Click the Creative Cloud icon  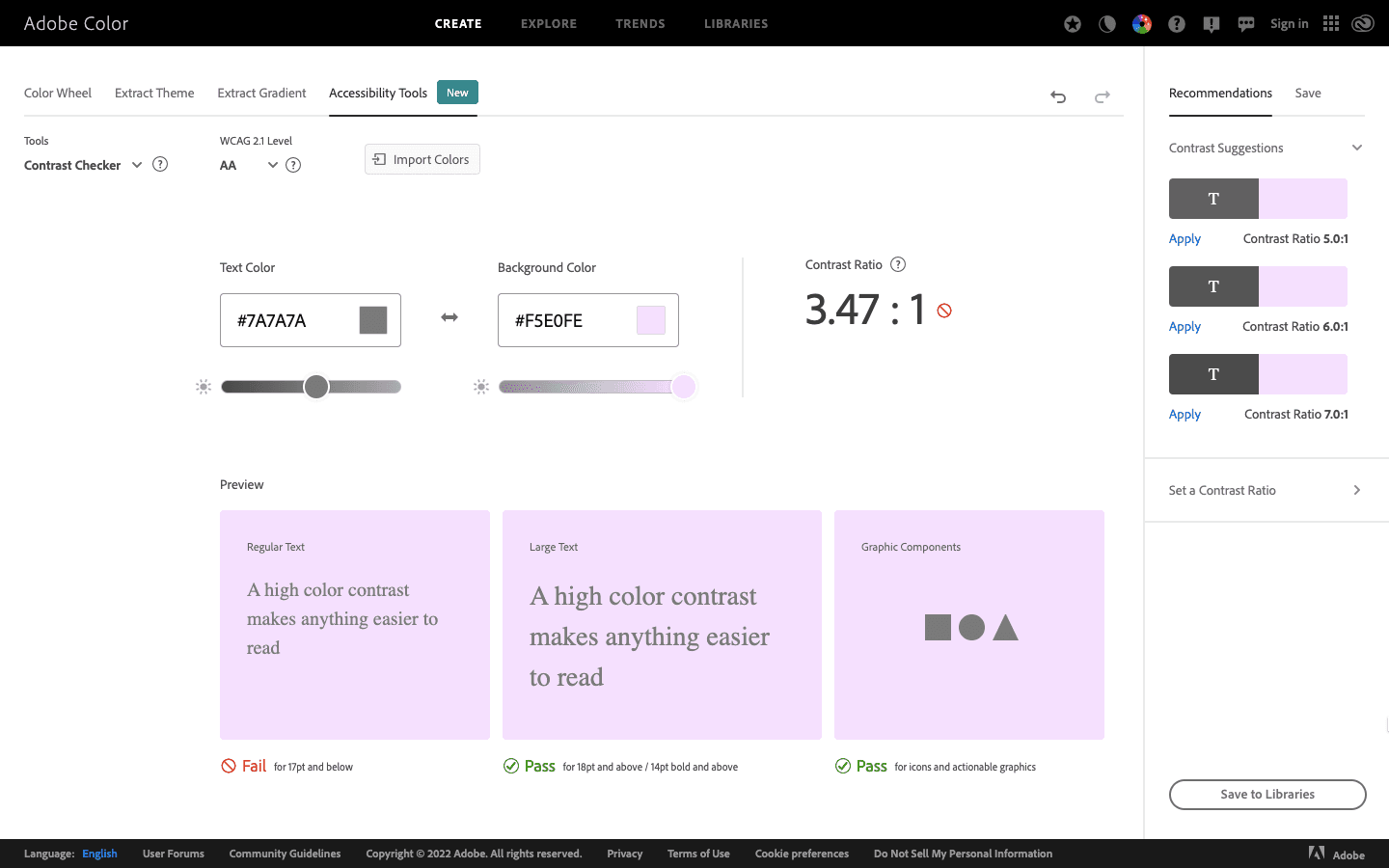click(x=1363, y=23)
